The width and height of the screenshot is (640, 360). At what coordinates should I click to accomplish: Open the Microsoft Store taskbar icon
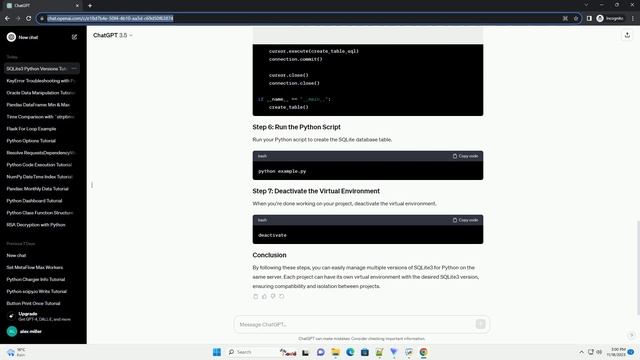365,352
